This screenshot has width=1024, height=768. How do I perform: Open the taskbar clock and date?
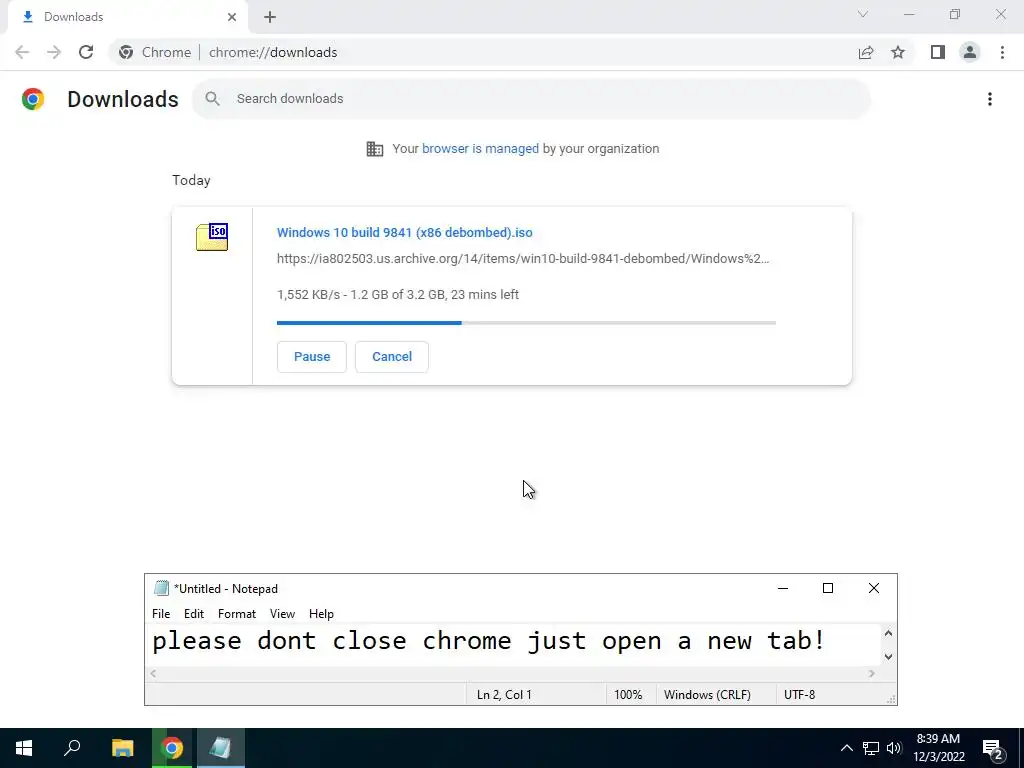938,748
